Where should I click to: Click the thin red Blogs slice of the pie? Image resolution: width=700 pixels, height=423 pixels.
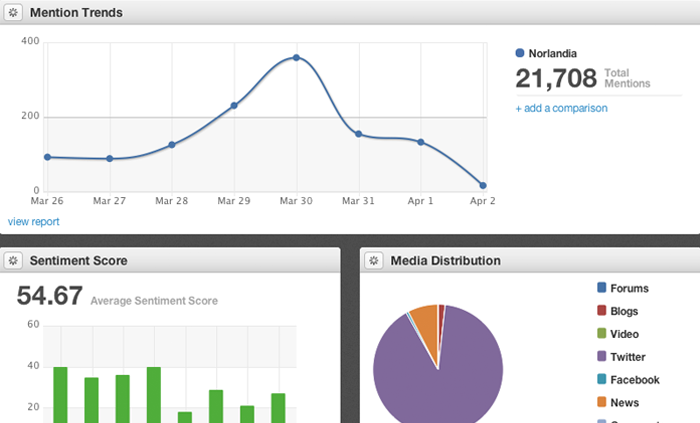tap(441, 321)
